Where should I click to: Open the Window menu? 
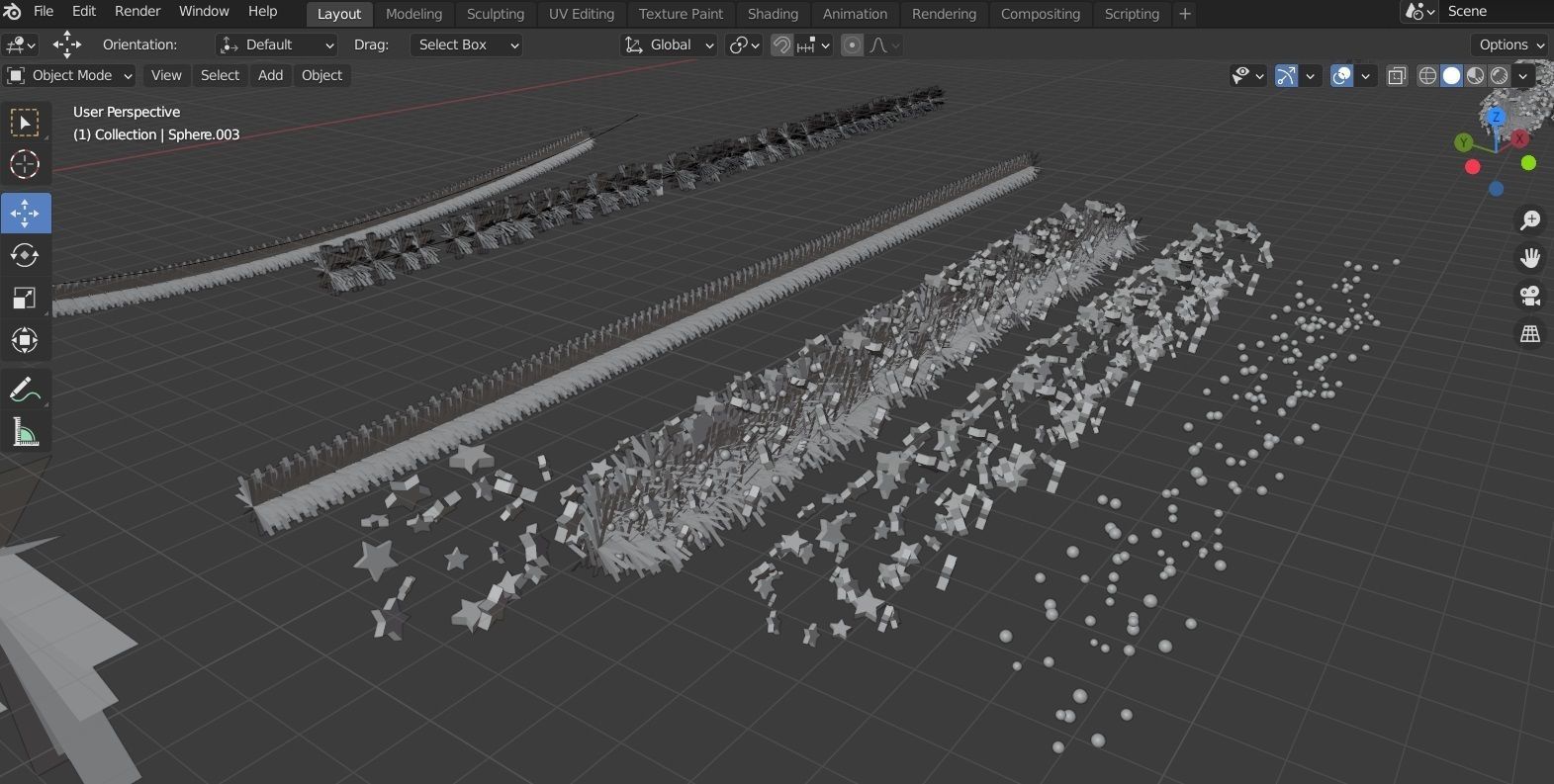[x=204, y=11]
